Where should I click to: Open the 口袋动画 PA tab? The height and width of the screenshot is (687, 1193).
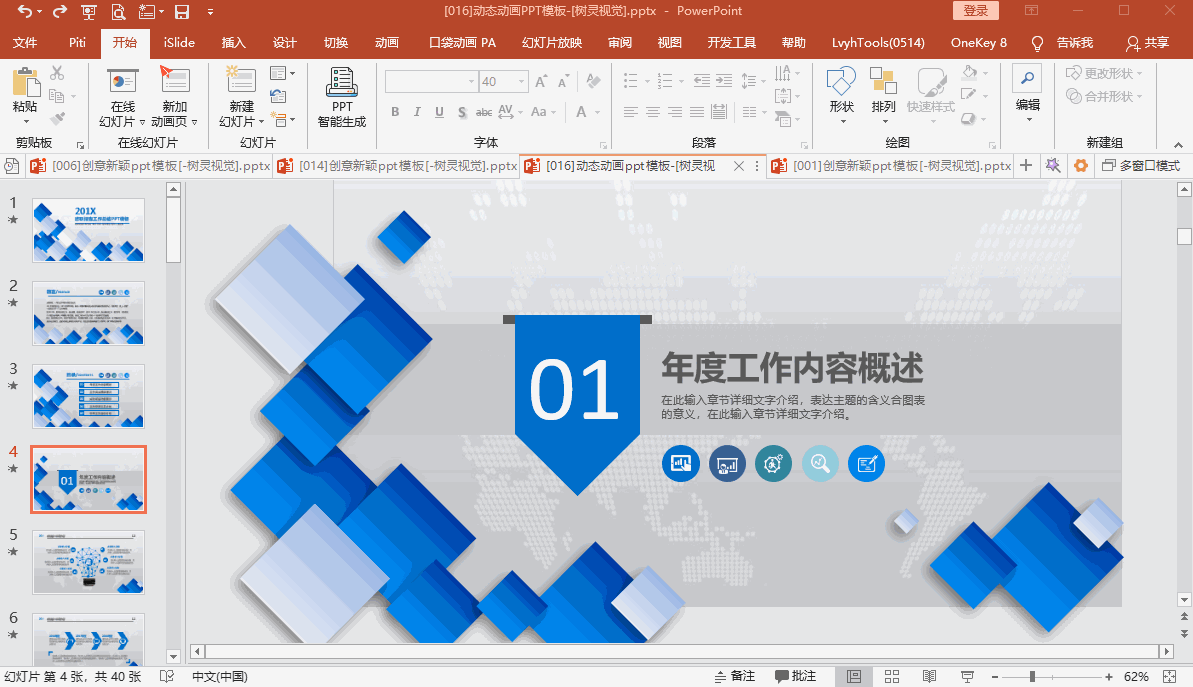click(x=463, y=43)
